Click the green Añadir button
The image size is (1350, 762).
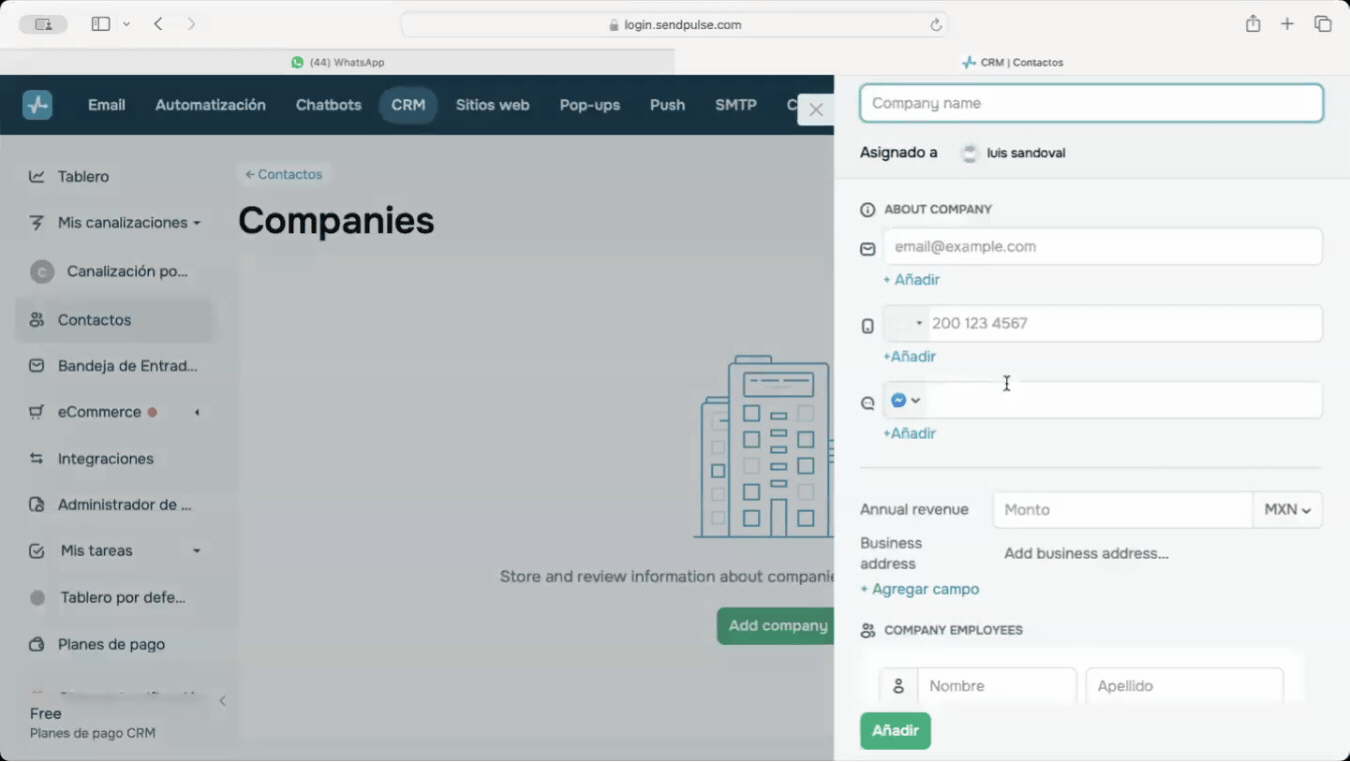[x=895, y=731]
